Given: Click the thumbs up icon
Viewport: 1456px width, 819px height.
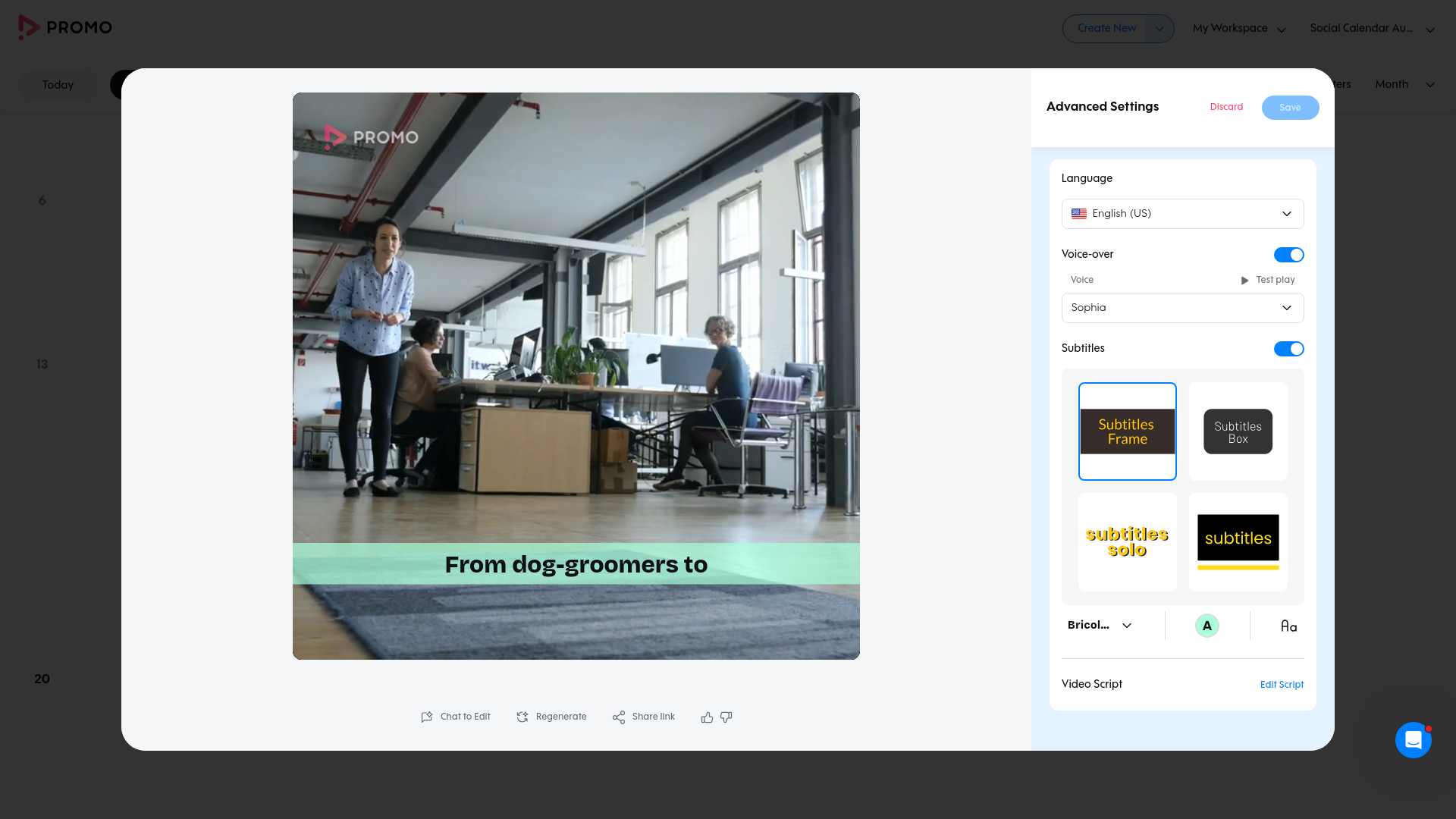Looking at the screenshot, I should (707, 717).
